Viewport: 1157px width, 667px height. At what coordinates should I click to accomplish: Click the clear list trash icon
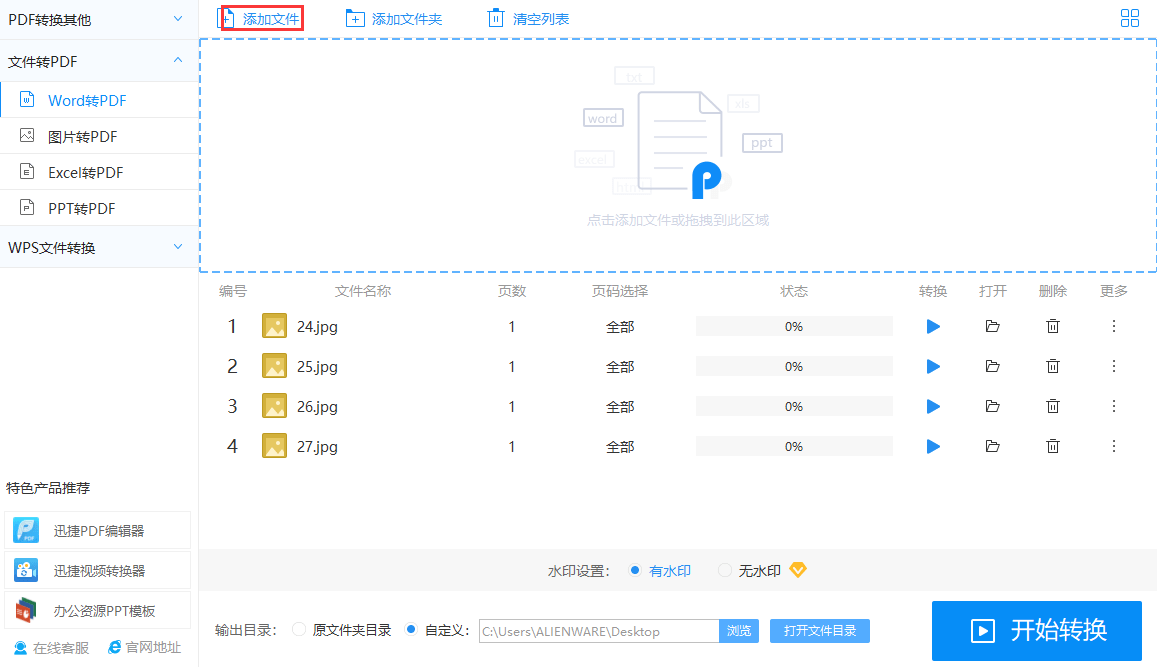(496, 18)
